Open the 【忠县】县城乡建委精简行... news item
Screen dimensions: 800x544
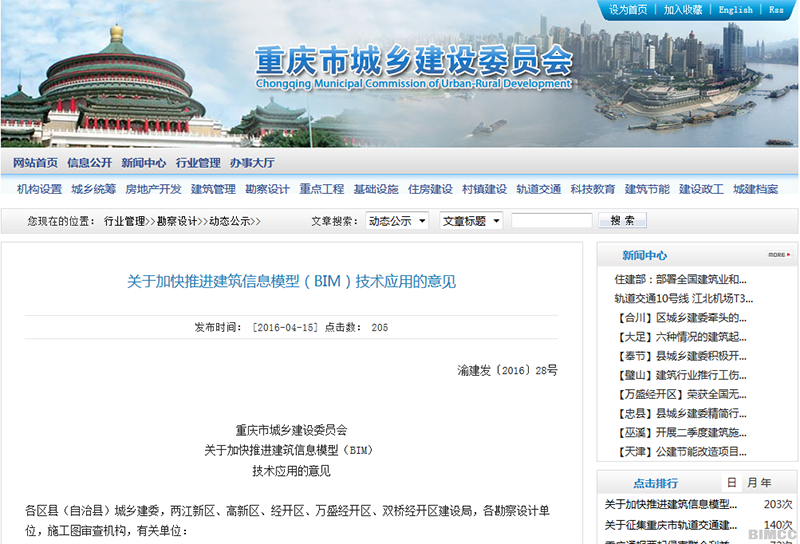tap(680, 413)
